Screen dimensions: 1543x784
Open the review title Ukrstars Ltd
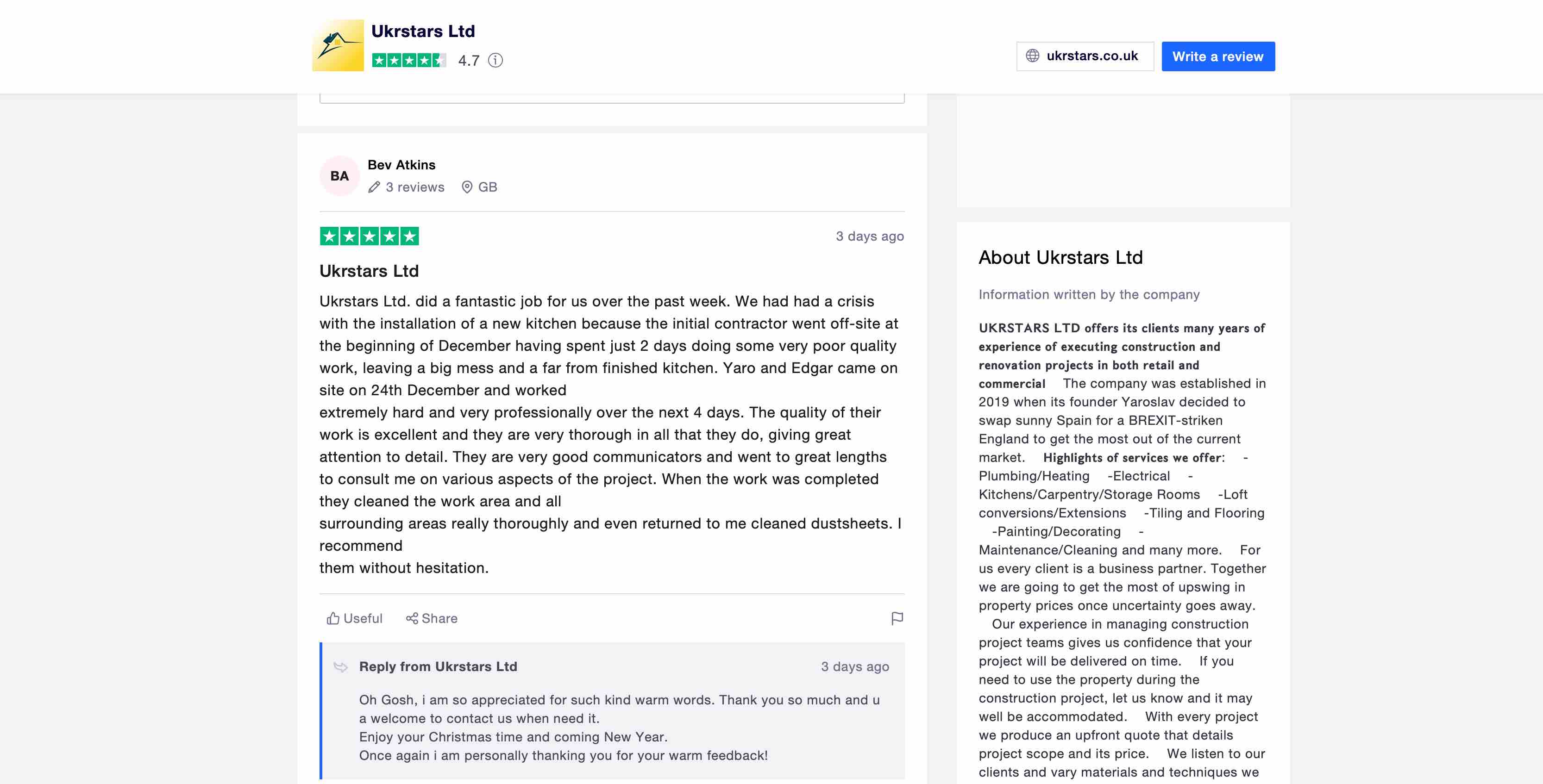tap(368, 271)
